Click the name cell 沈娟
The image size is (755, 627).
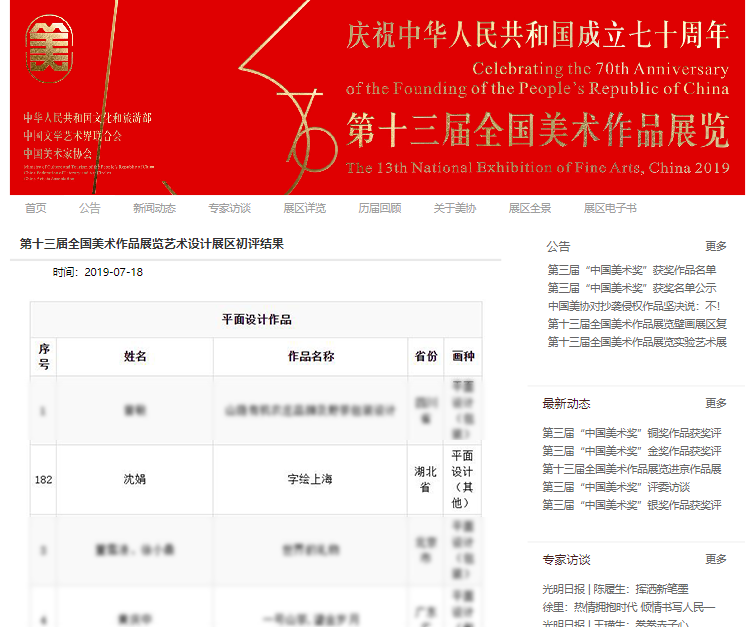pyautogui.click(x=135, y=479)
